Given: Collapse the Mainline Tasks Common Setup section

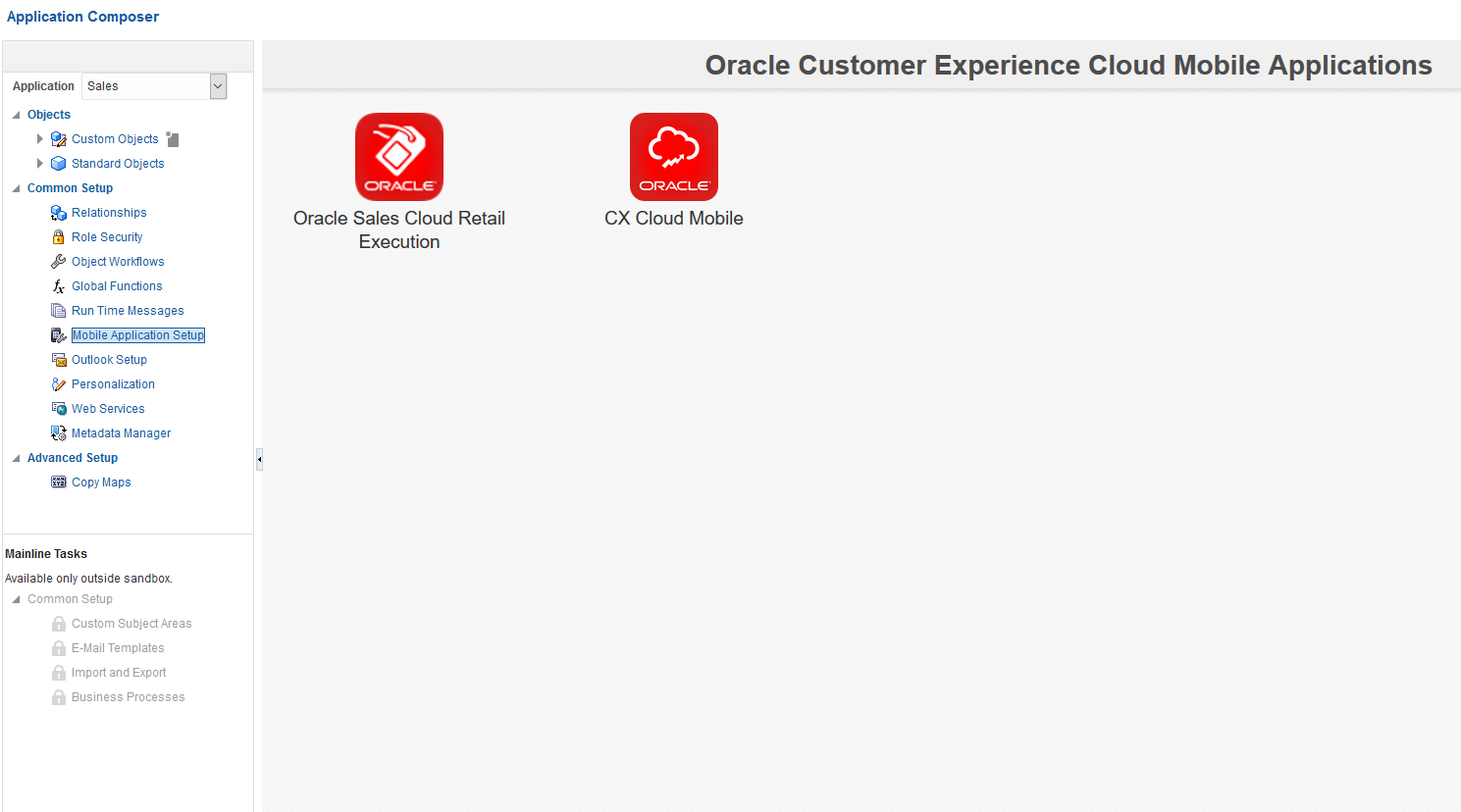Looking at the screenshot, I should (x=16, y=599).
